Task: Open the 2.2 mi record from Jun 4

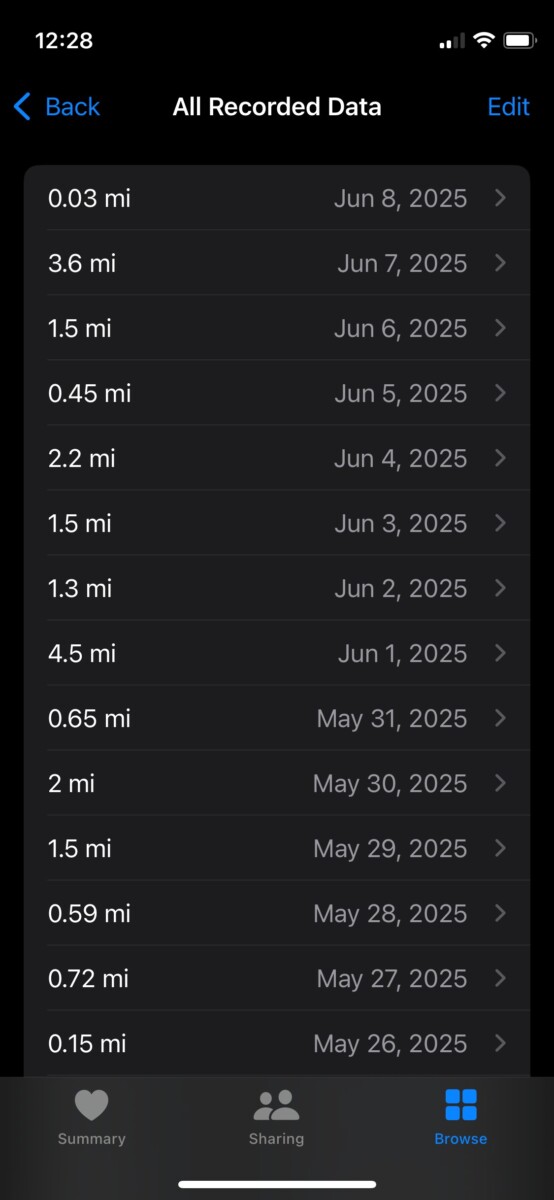Action: pyautogui.click(x=277, y=458)
